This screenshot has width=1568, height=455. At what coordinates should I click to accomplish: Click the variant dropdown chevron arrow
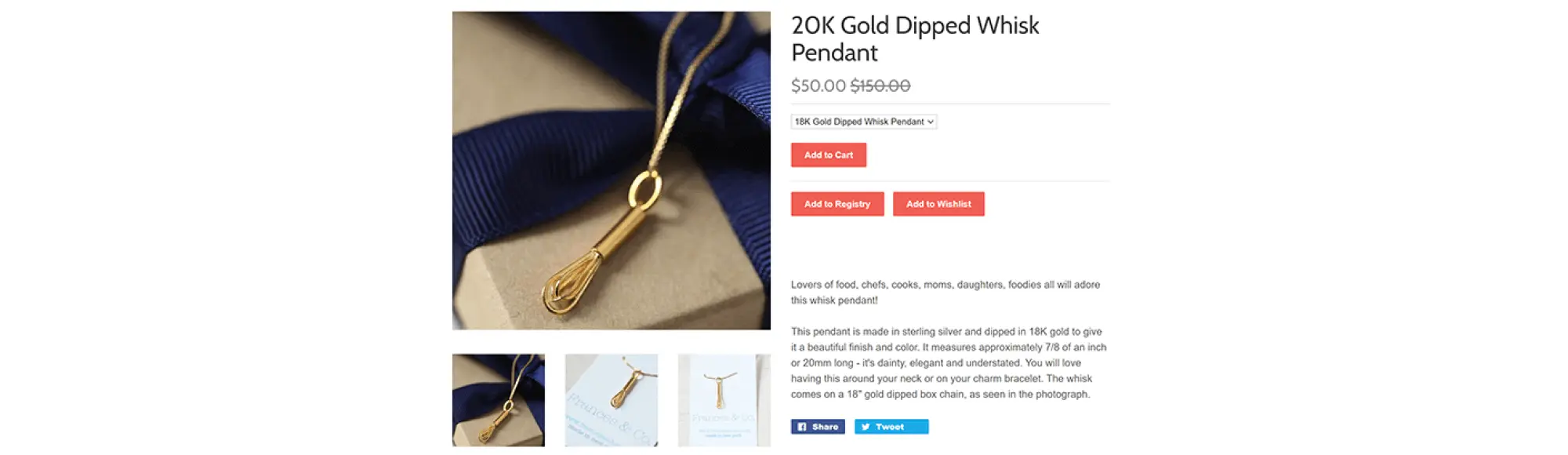(931, 122)
